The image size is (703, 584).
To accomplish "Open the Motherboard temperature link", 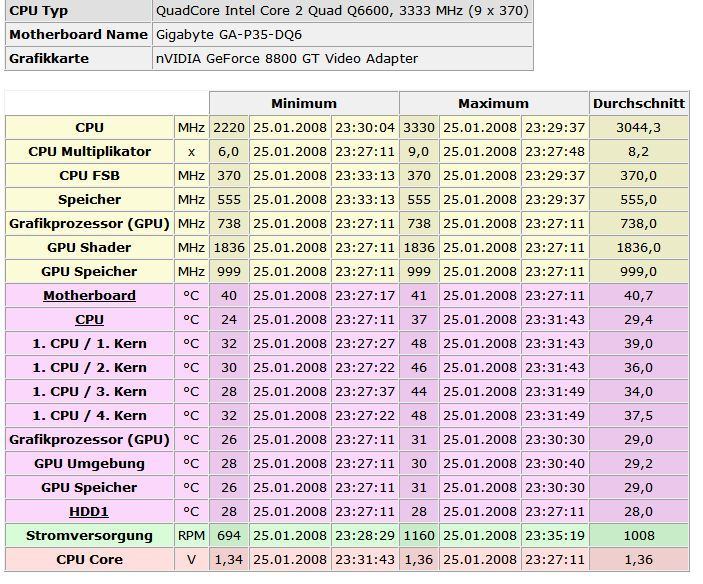I will pyautogui.click(x=89, y=295).
